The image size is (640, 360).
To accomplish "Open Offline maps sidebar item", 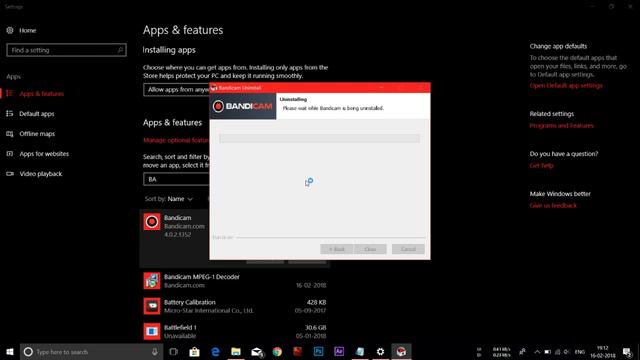I will (x=37, y=133).
